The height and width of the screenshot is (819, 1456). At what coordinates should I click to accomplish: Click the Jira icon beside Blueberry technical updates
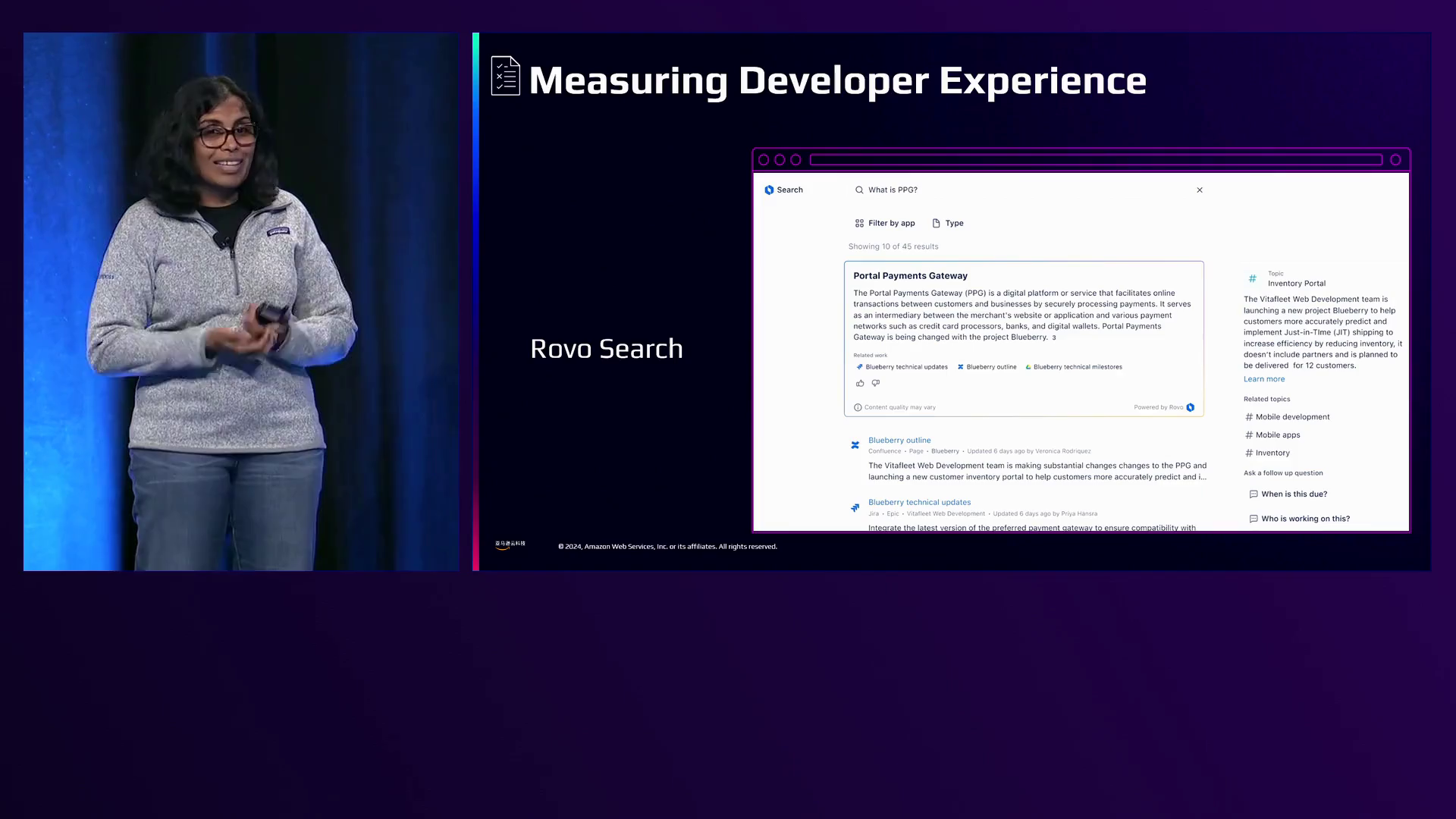coord(855,507)
